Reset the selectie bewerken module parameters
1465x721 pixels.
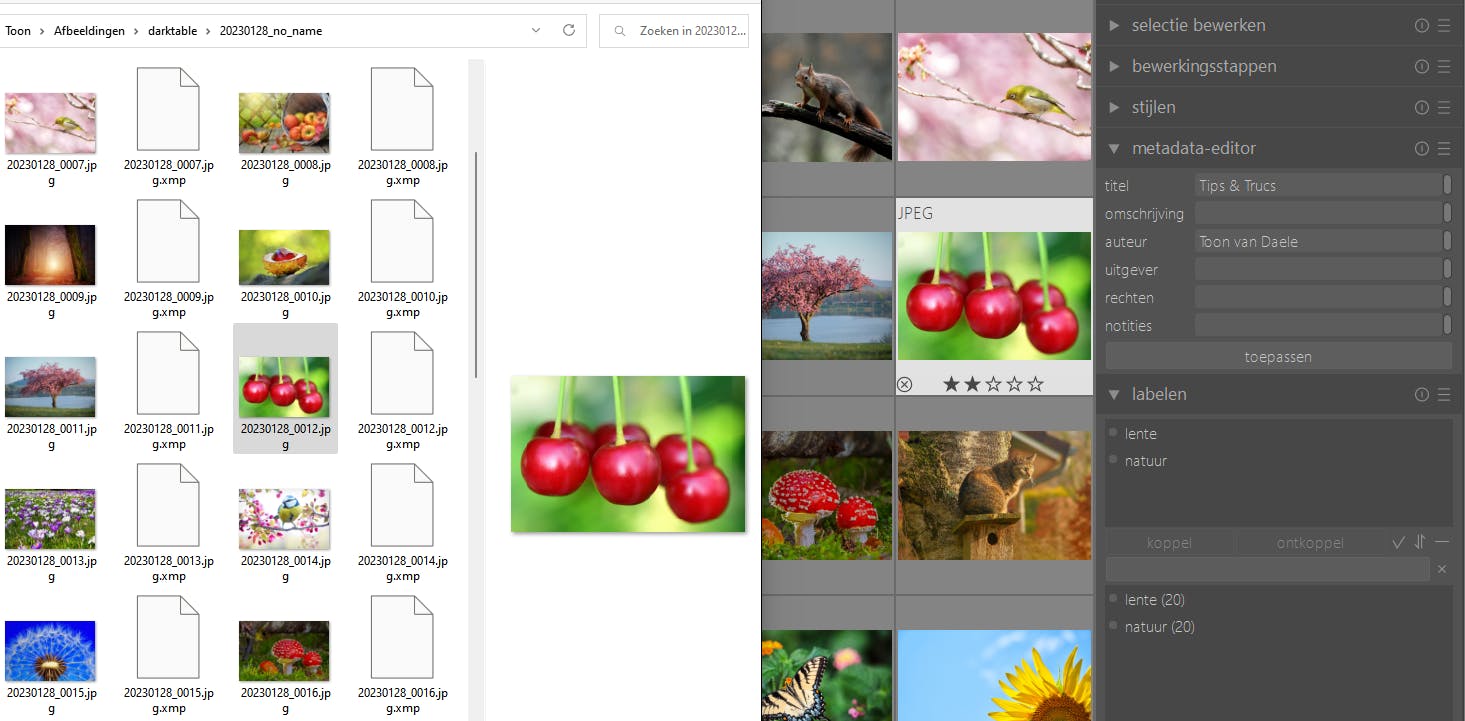[1422, 26]
